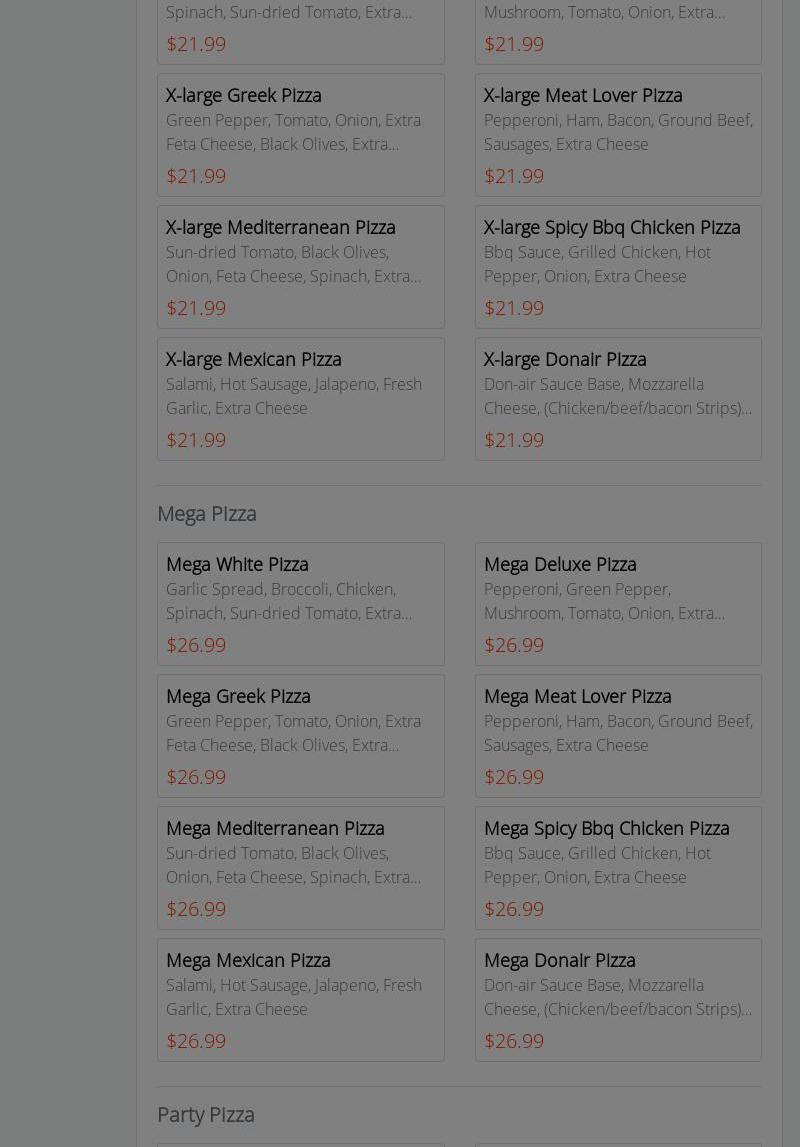The width and height of the screenshot is (800, 1147).
Task: Select the Mega Deluxe Pizza card
Action: tap(618, 604)
